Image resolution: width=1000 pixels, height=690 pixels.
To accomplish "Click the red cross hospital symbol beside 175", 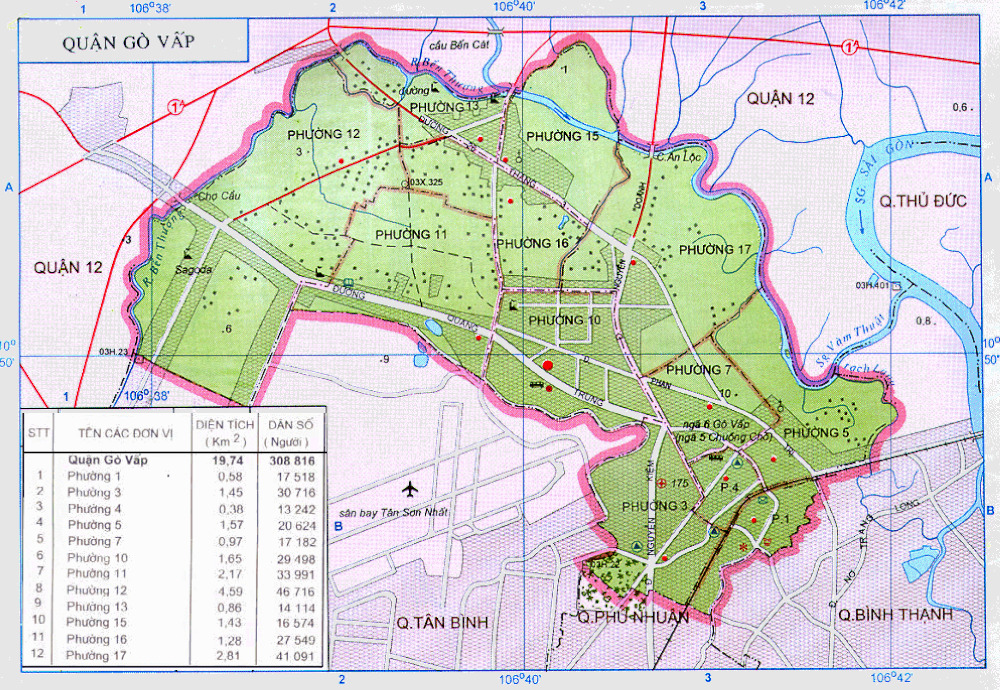I will coord(661,483).
